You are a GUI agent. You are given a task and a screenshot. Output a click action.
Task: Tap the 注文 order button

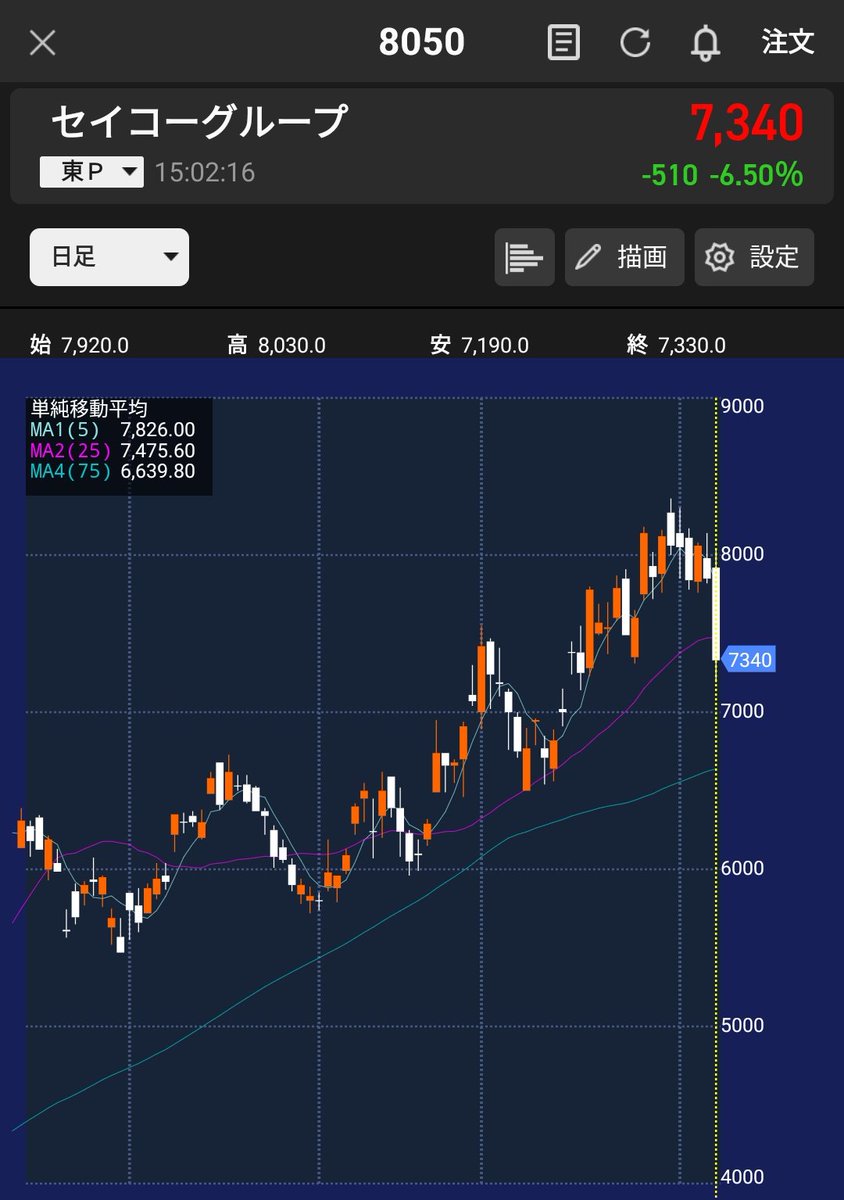[x=788, y=42]
